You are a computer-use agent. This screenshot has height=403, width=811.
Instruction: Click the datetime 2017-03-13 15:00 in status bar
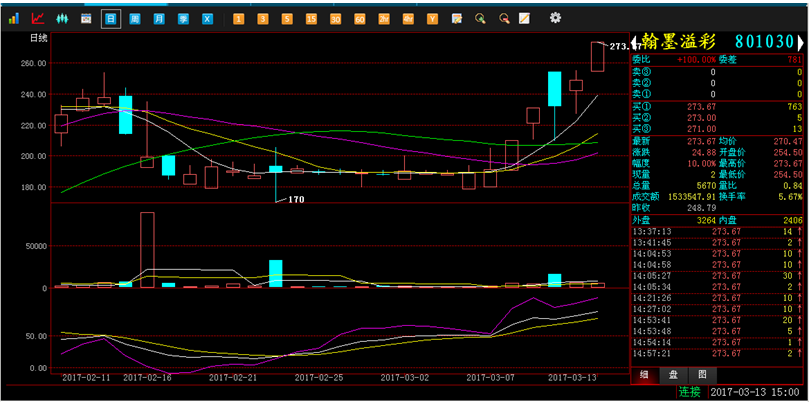click(x=756, y=393)
